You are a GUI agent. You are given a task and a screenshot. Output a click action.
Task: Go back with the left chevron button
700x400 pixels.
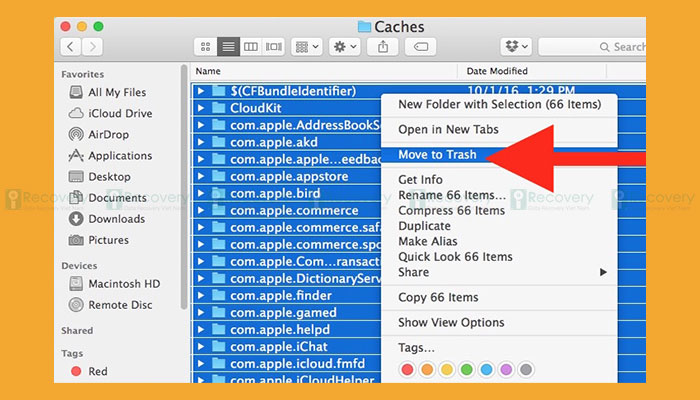coord(71,47)
